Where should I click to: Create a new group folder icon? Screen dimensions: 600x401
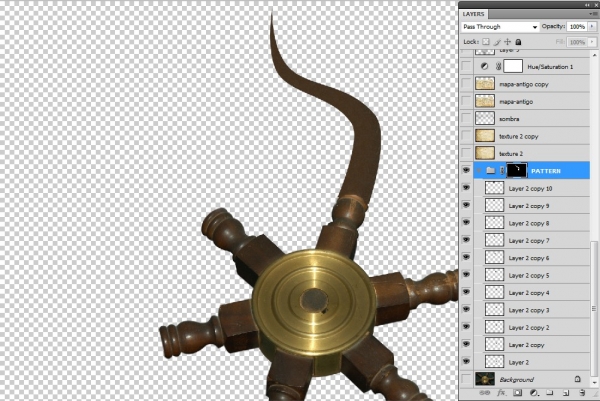point(550,393)
